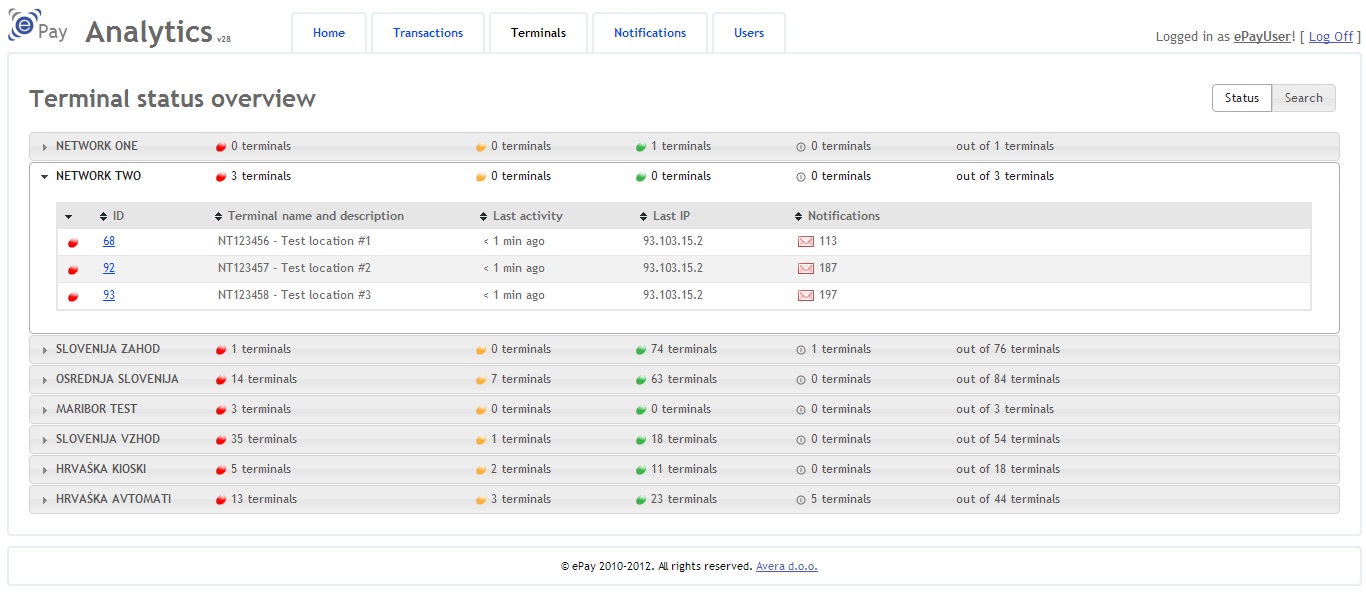Click orange warning icon in HRVAŠKA KIOSKI row
This screenshot has height=594, width=1366.
pos(481,470)
